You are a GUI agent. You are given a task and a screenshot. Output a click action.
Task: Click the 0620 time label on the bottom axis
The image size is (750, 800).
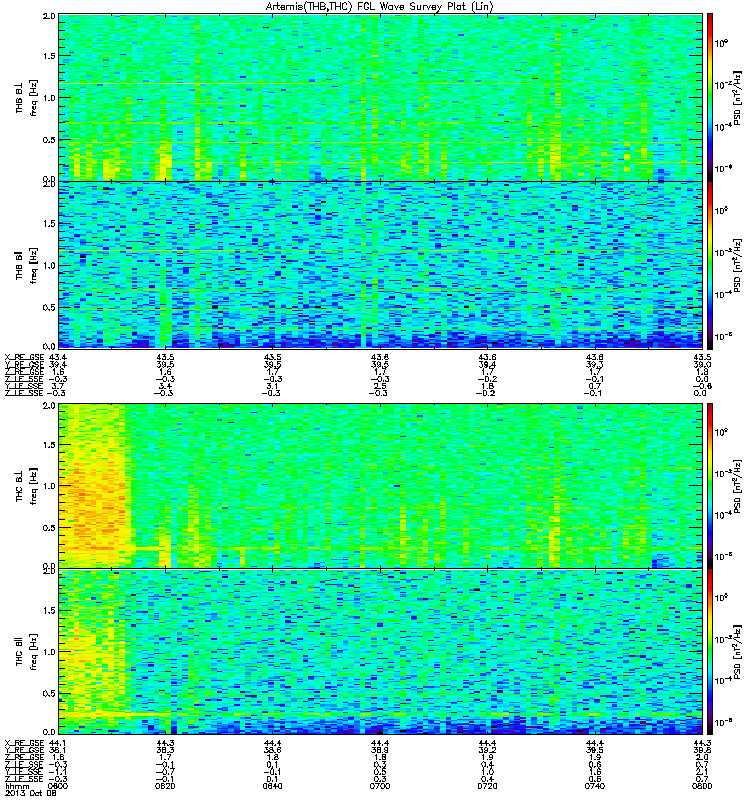click(165, 786)
